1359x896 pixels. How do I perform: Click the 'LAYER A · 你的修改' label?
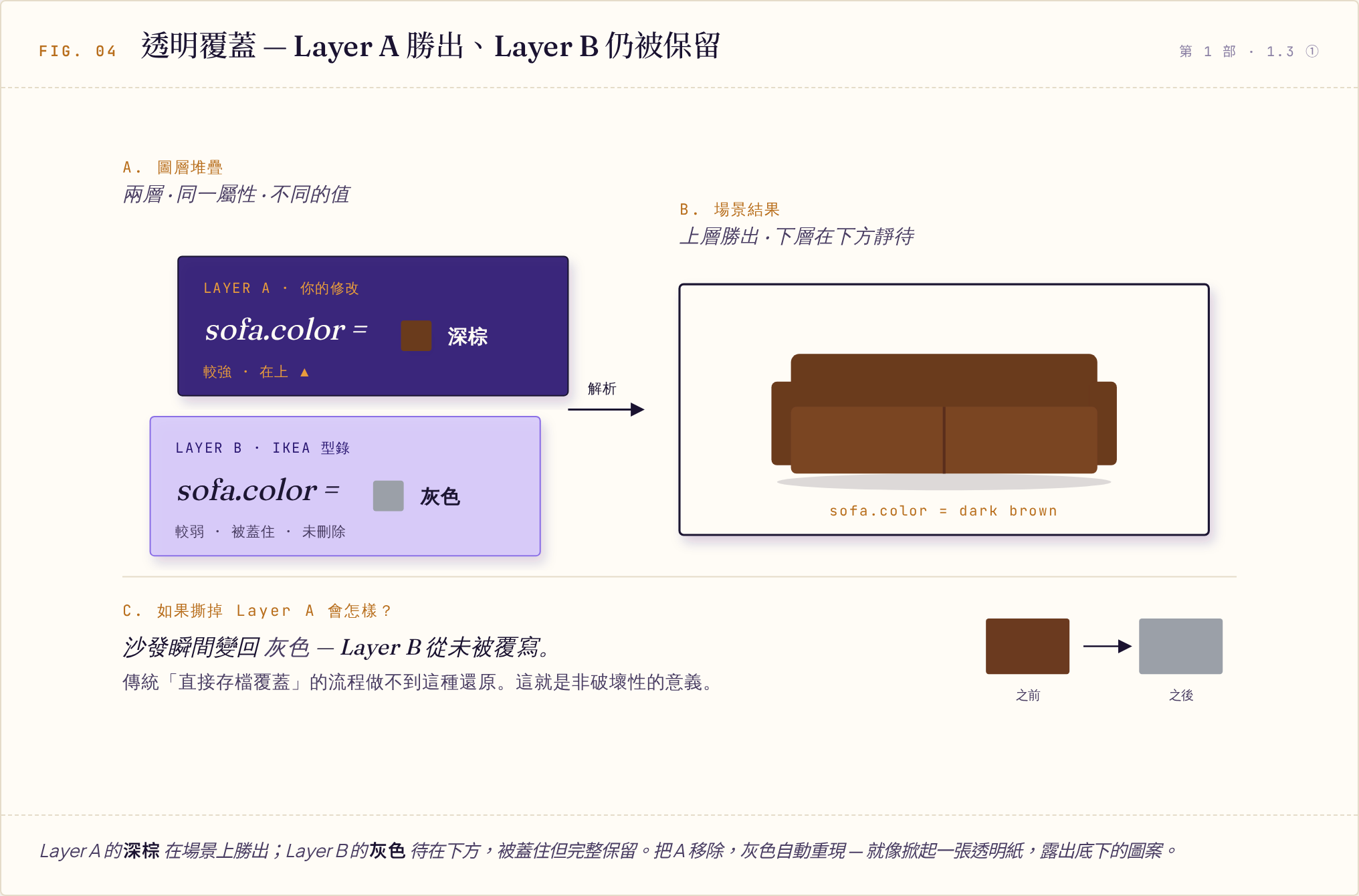281,288
